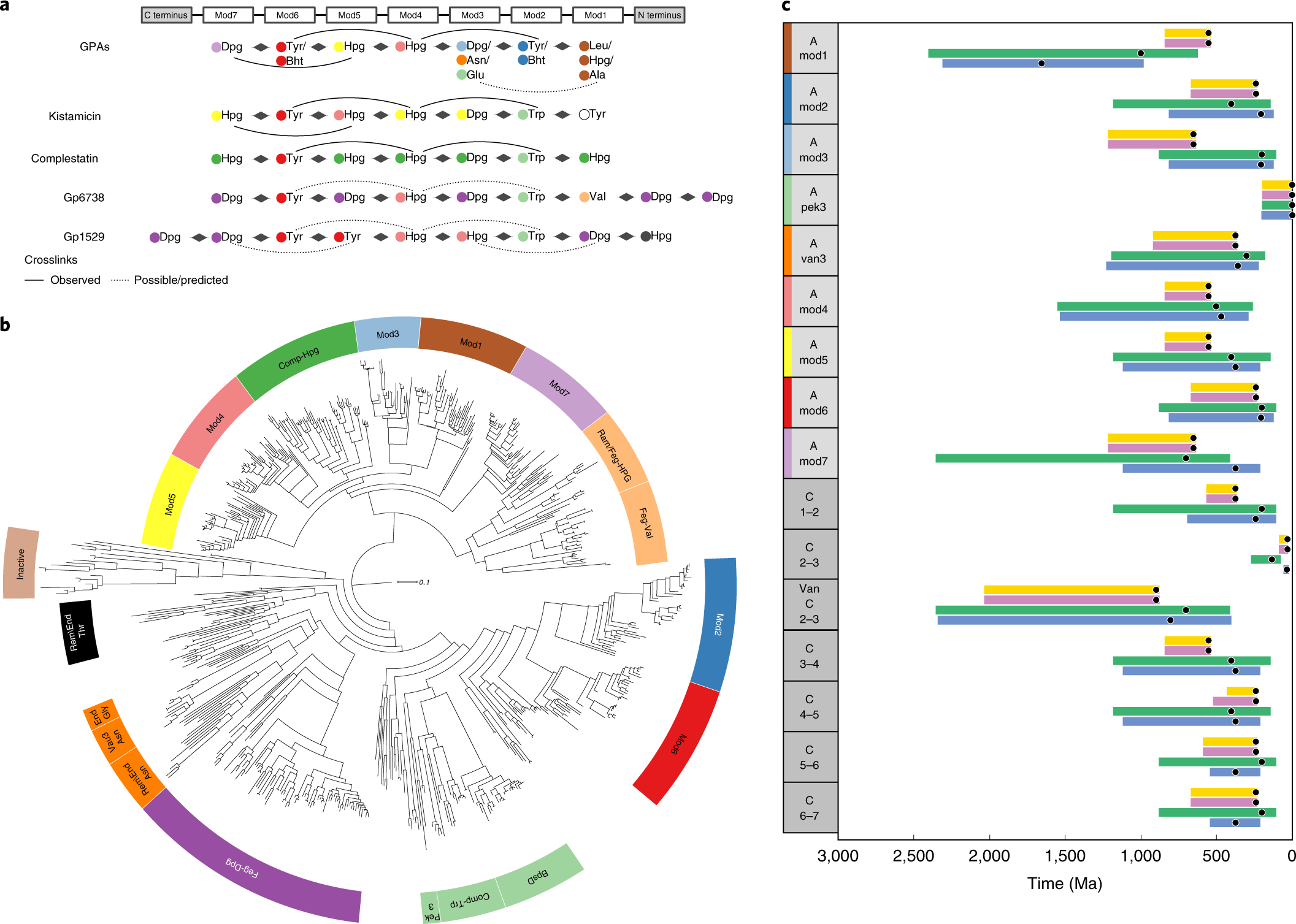Collapse the C 6-7 row in panel c

point(810,808)
